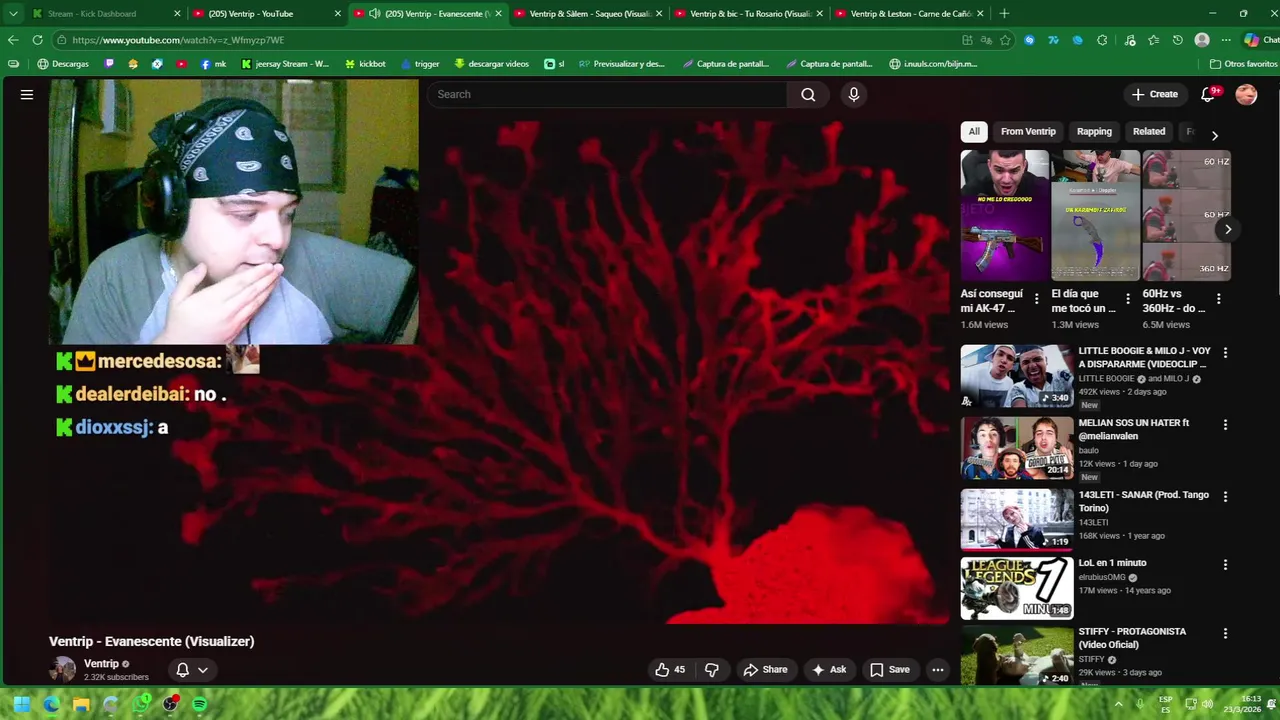Open the browser profile icon
Screen dimensions: 1280x720
coord(1202,40)
